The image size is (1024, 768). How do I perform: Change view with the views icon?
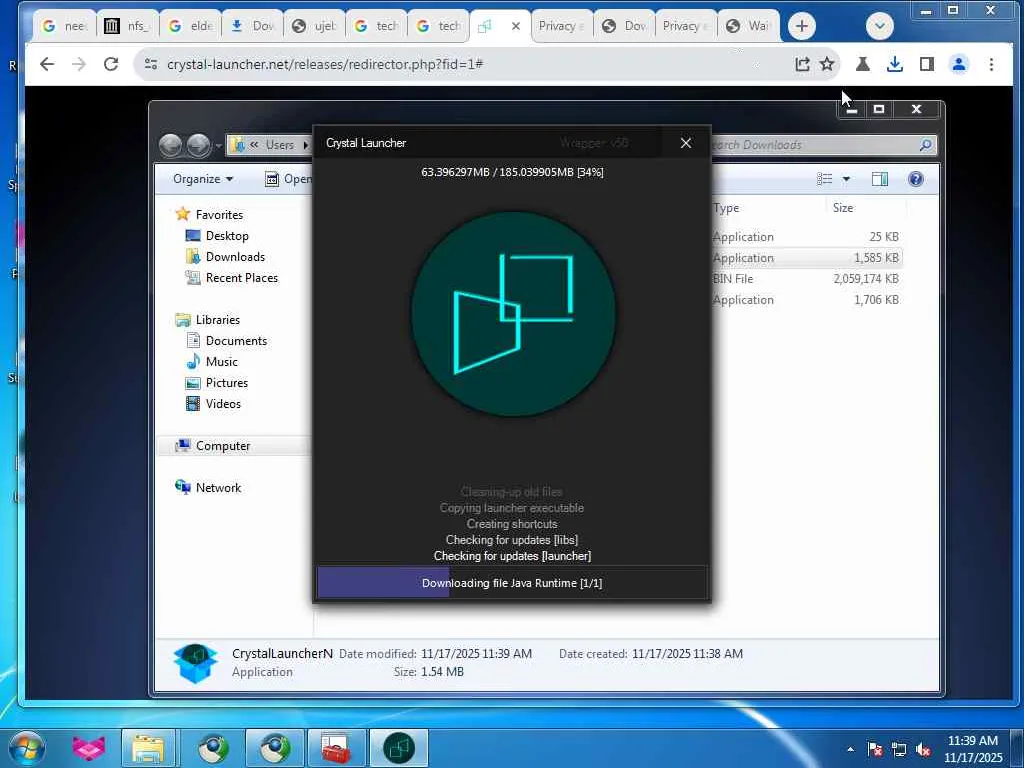(x=825, y=179)
